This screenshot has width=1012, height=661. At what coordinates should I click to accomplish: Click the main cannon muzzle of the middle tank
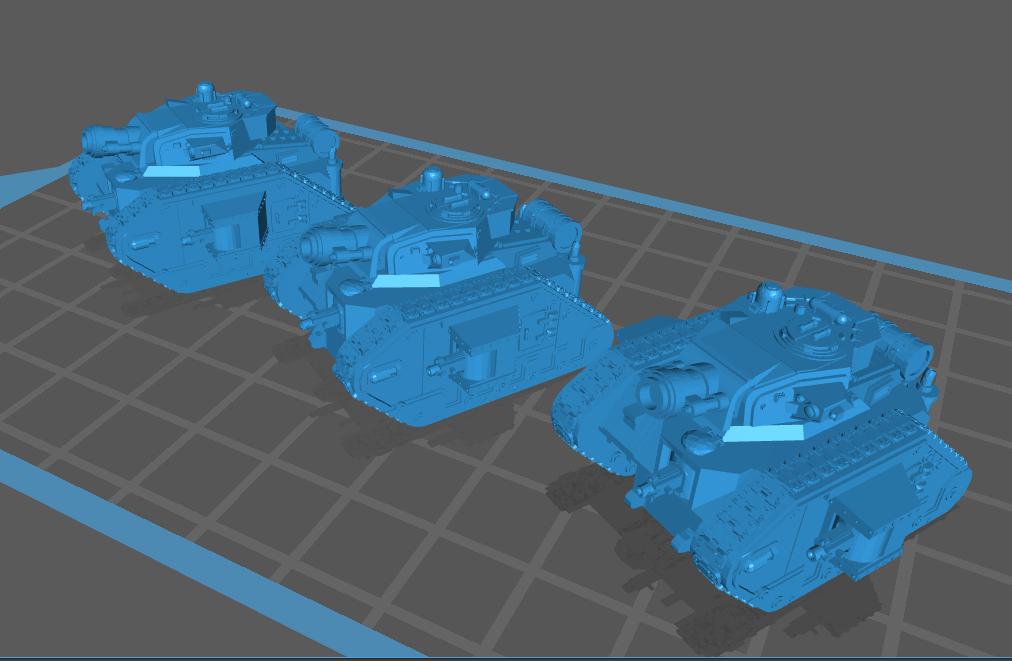[x=313, y=245]
